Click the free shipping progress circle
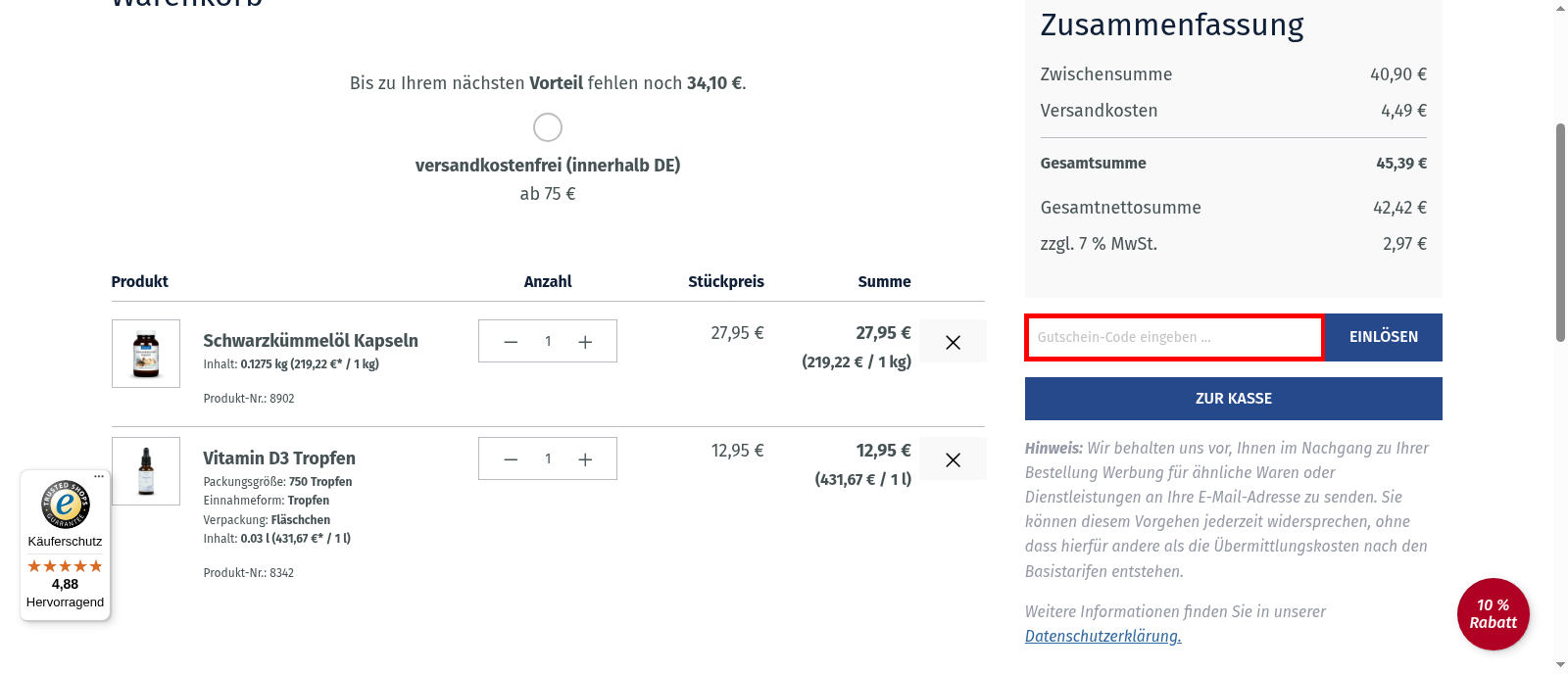 click(x=548, y=127)
